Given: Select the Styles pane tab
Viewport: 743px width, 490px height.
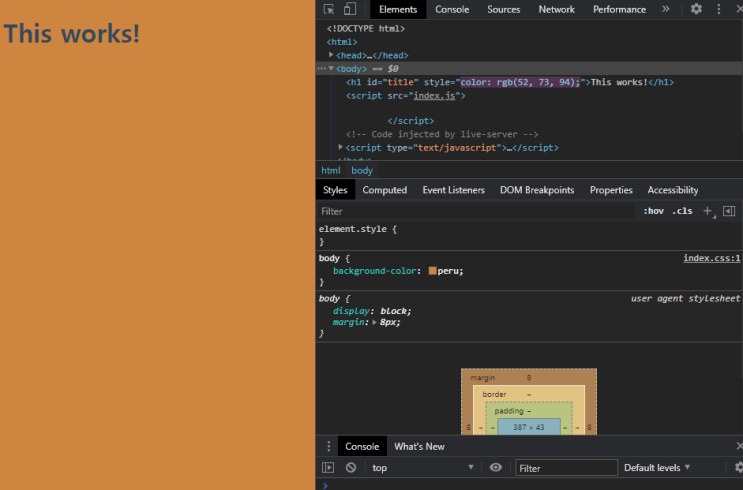Looking at the screenshot, I should (x=335, y=190).
